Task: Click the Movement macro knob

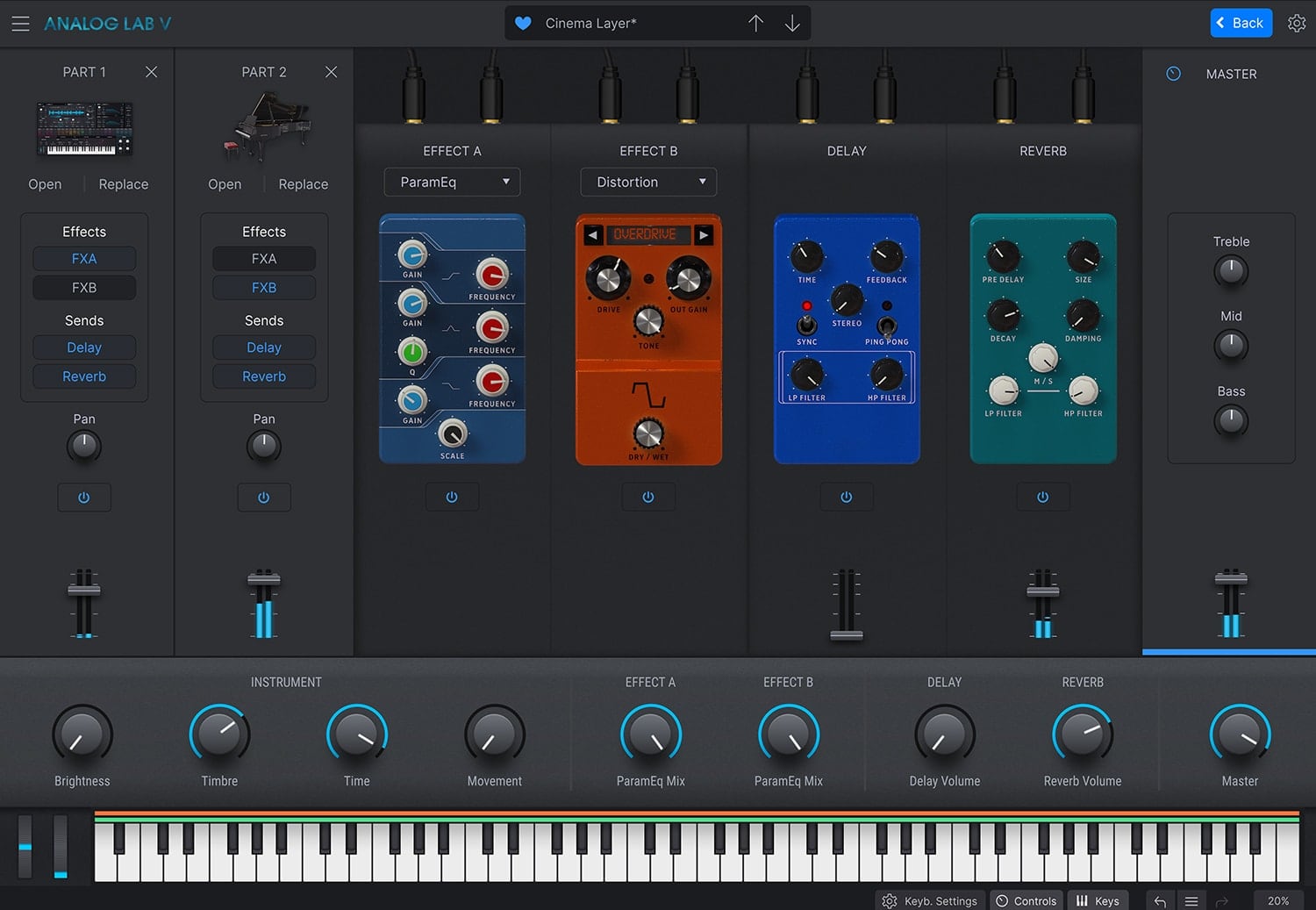Action: point(495,734)
